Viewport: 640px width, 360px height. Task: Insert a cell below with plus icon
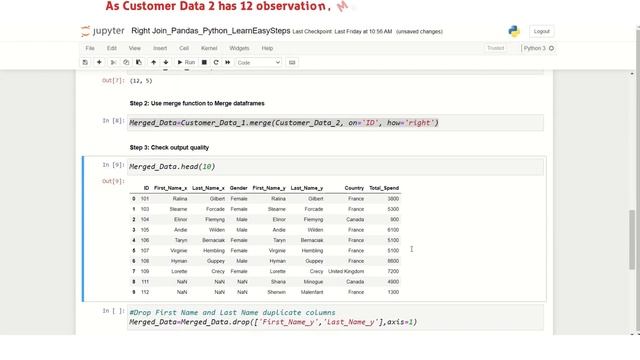99,62
